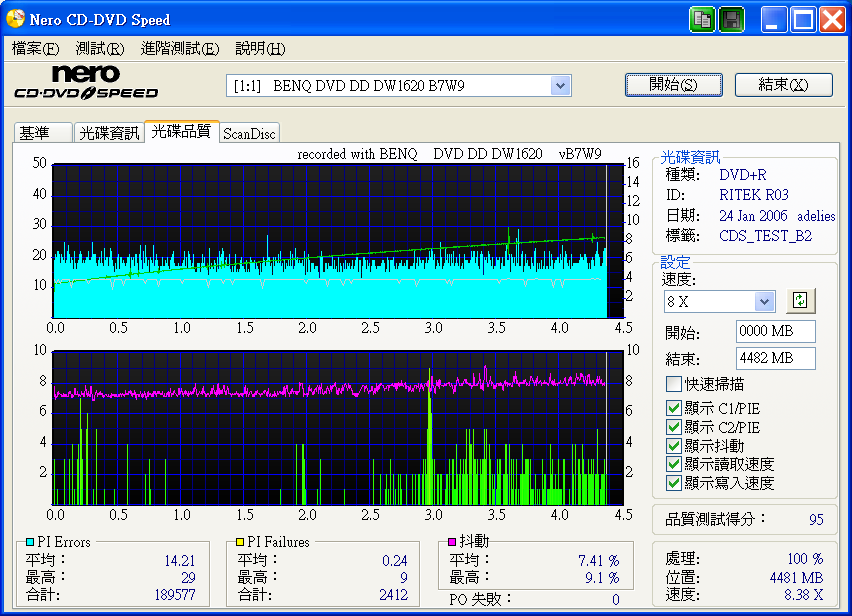The image size is (852, 616).
Task: Open the 檔案(F) menu
Action: tap(35, 49)
